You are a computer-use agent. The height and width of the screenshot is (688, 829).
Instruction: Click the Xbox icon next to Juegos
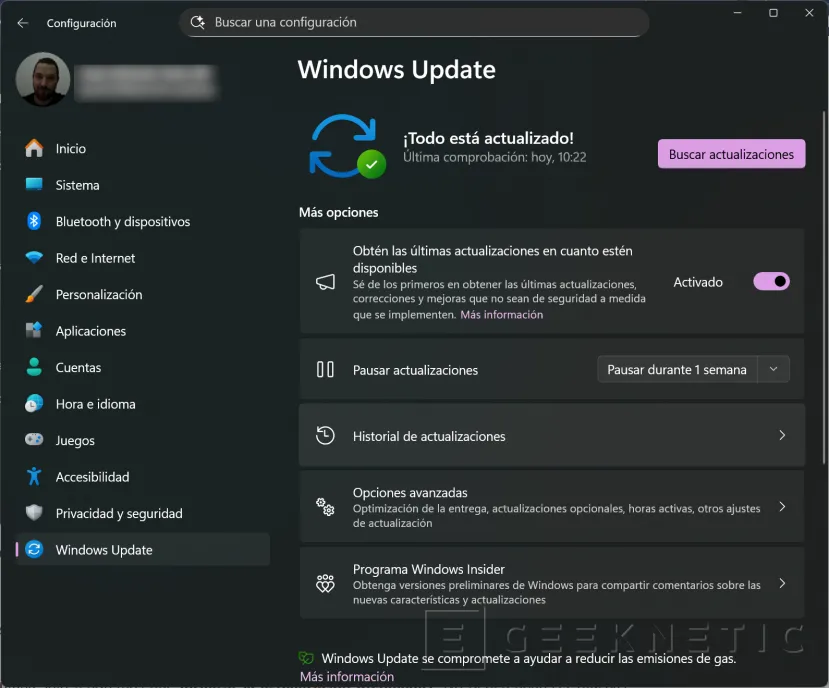pos(33,440)
